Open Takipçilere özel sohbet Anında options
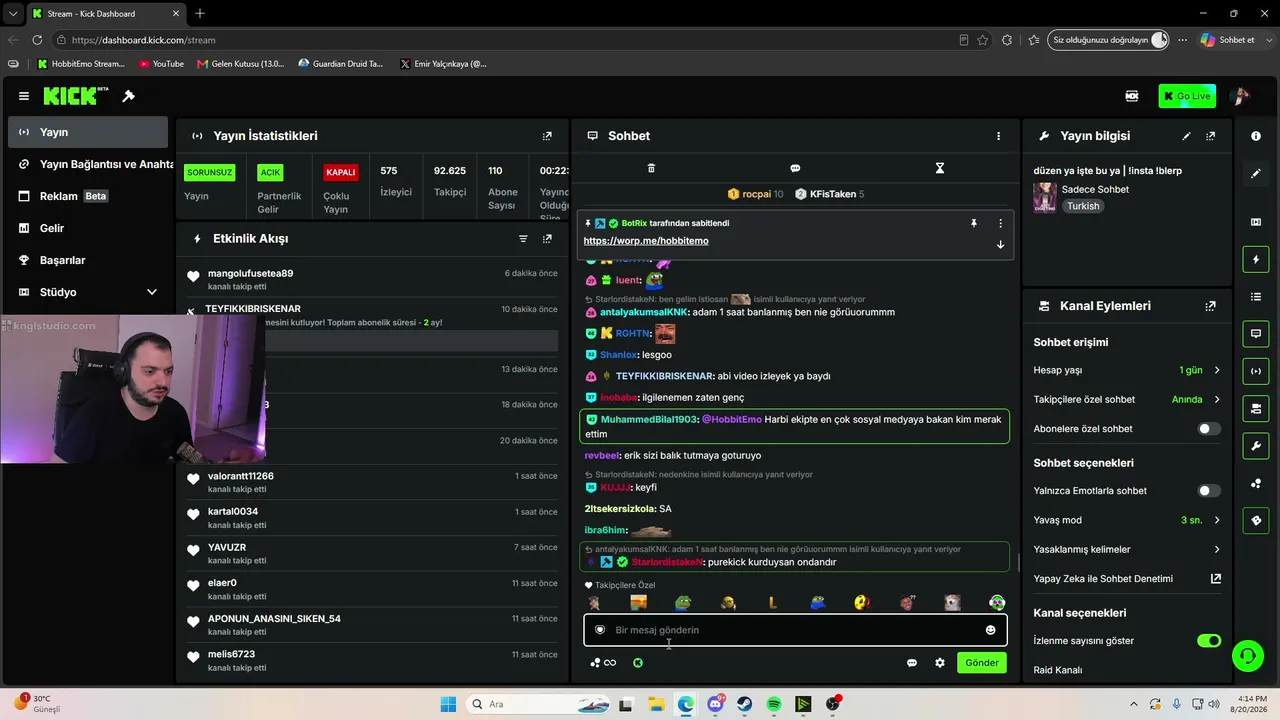Image resolution: width=1280 pixels, height=720 pixels. [1127, 400]
